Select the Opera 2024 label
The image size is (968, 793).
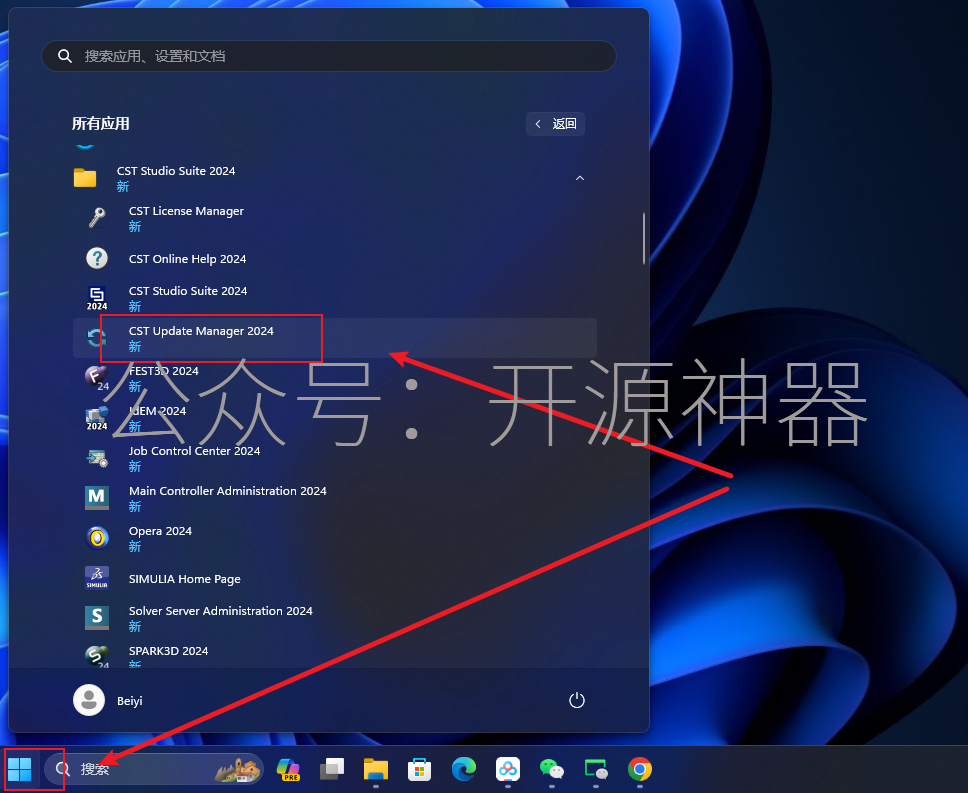(x=160, y=531)
